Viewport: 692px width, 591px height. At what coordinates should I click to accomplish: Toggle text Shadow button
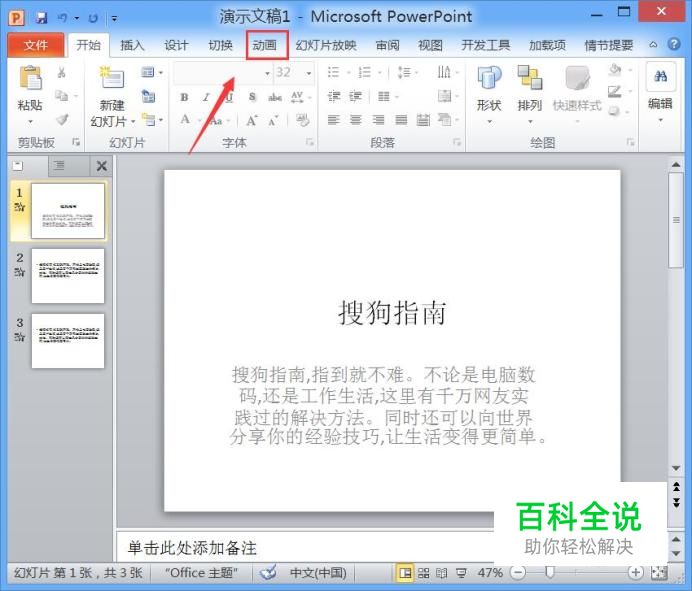point(252,97)
